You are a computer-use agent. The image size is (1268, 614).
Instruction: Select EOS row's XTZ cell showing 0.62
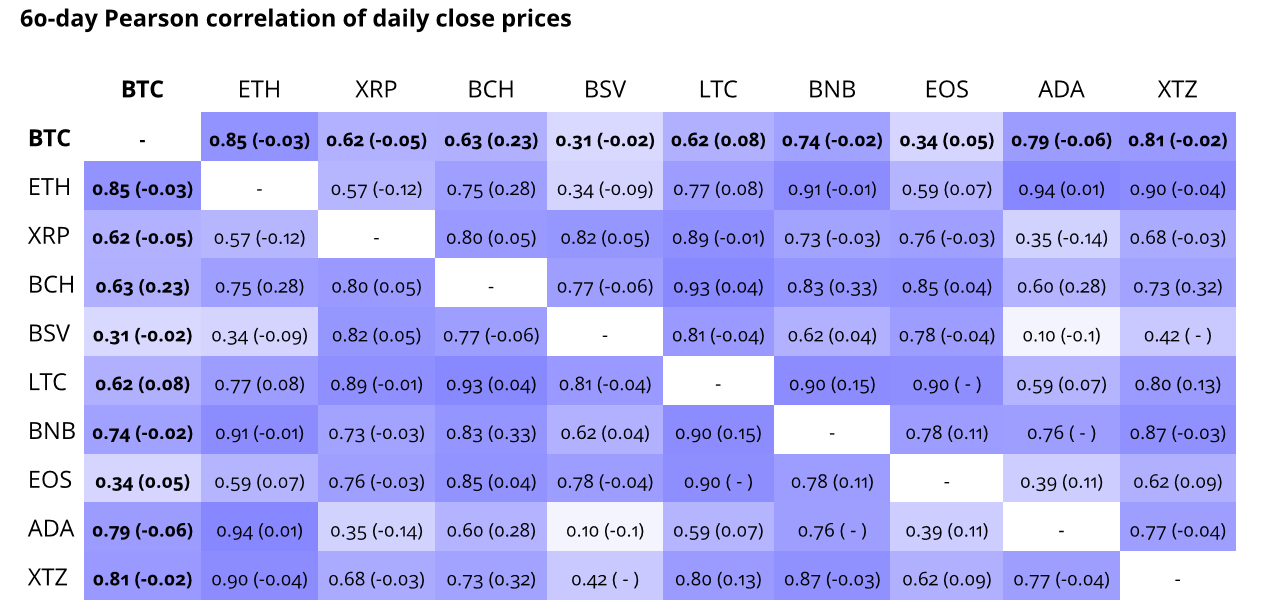point(1177,481)
